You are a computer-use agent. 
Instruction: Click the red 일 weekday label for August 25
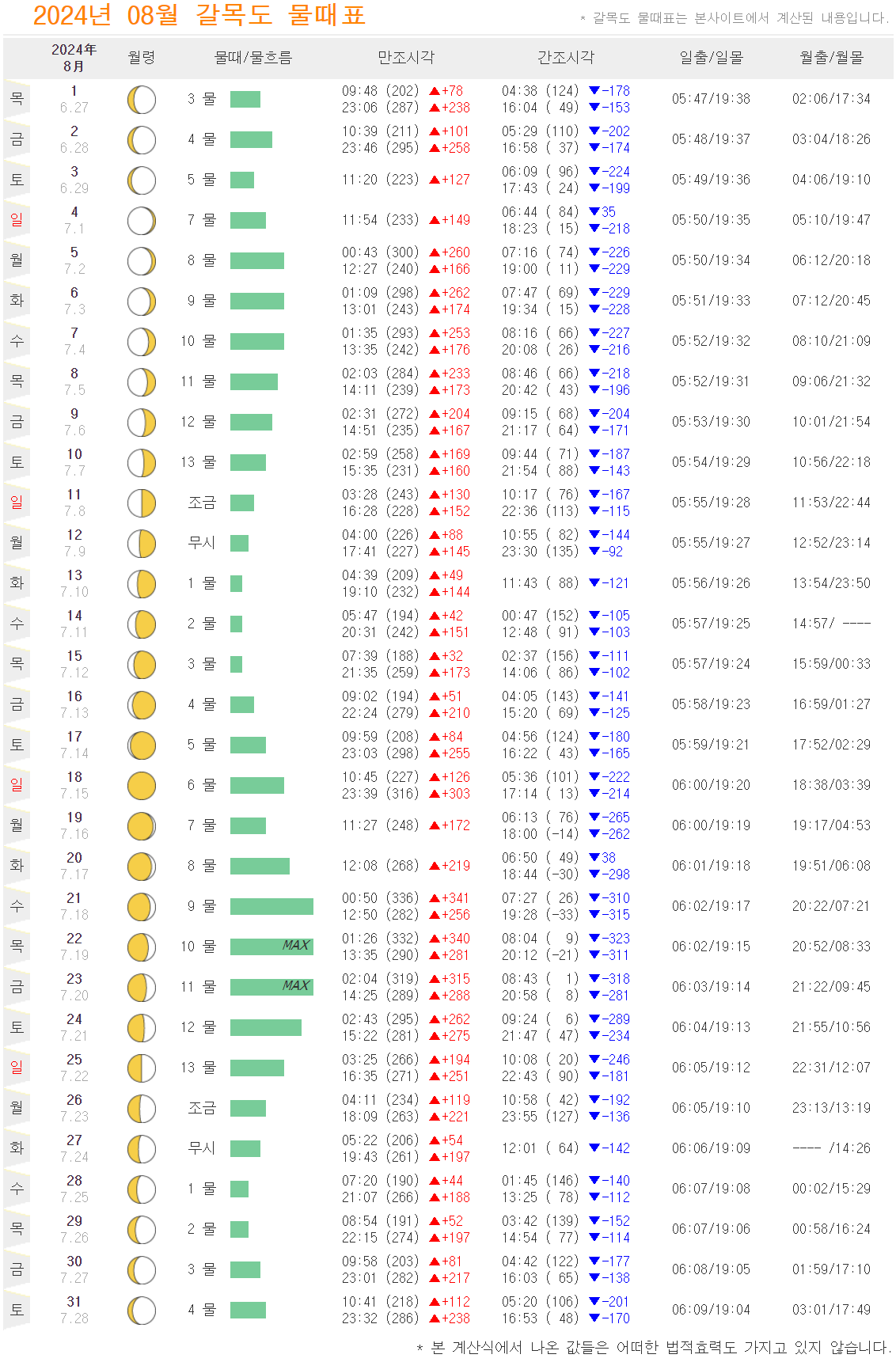point(17,1067)
